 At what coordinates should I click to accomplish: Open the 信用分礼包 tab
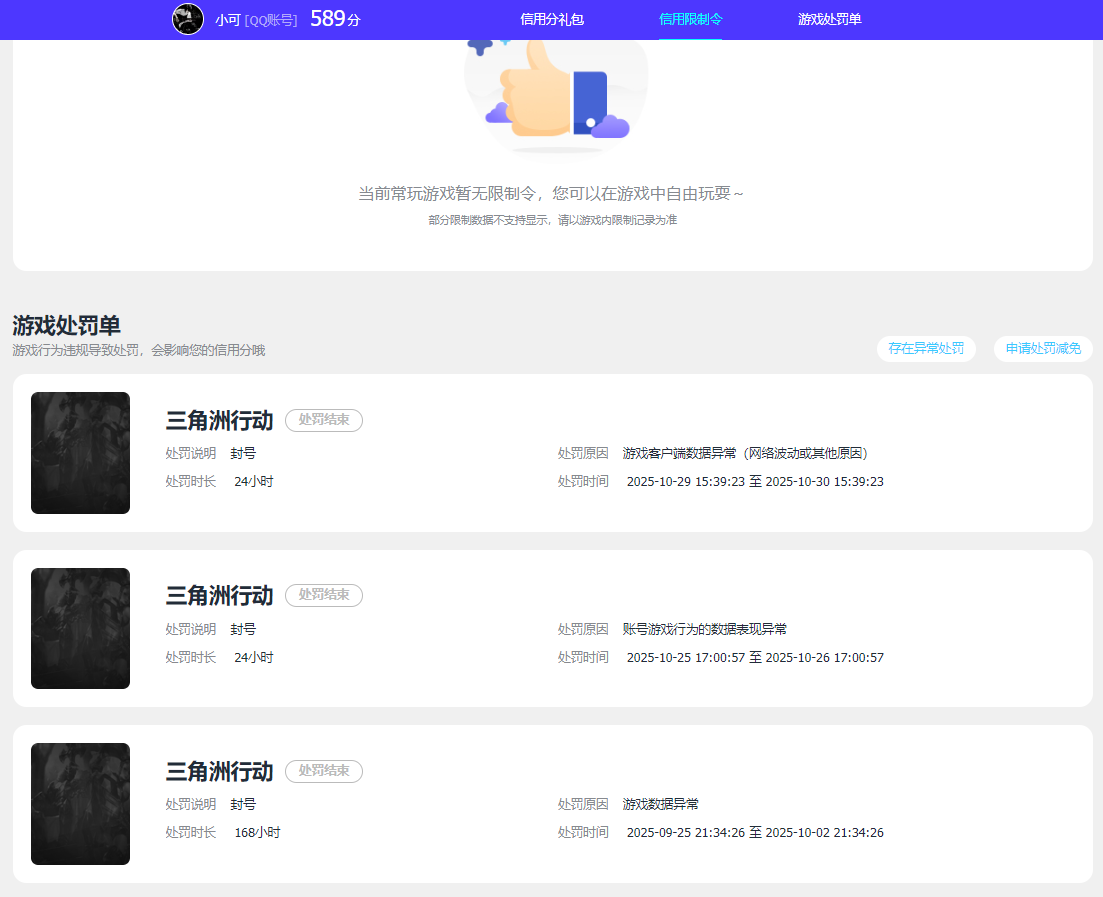(552, 20)
